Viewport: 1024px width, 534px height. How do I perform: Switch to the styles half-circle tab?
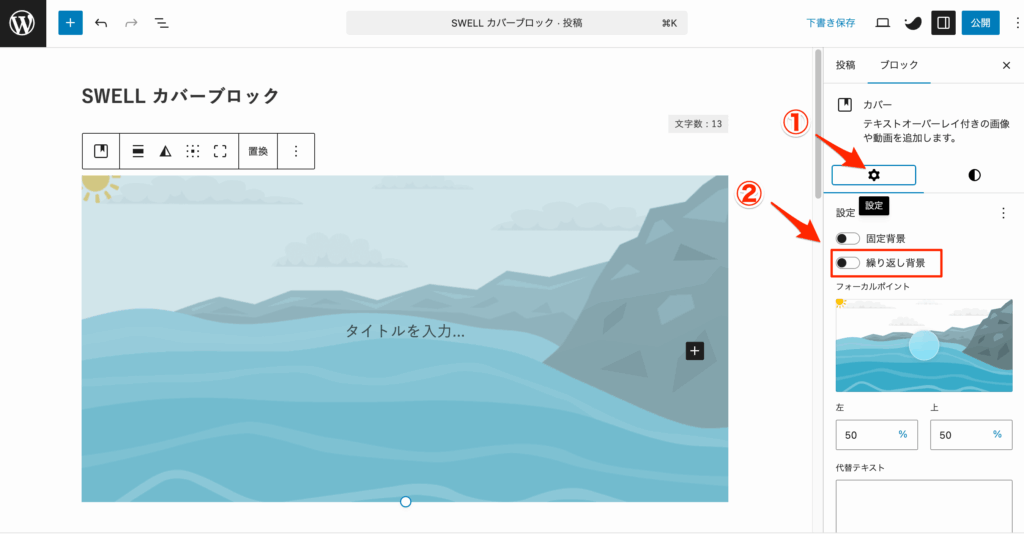tap(974, 175)
